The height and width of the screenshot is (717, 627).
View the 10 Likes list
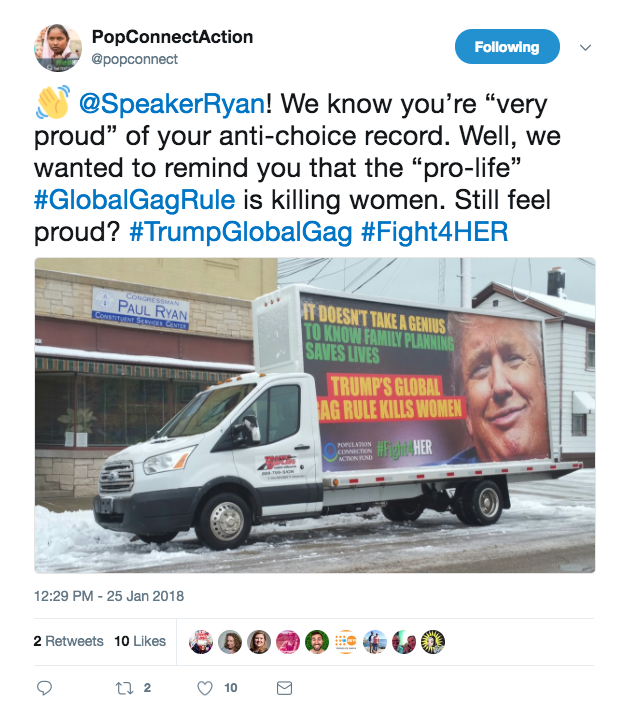click(140, 641)
